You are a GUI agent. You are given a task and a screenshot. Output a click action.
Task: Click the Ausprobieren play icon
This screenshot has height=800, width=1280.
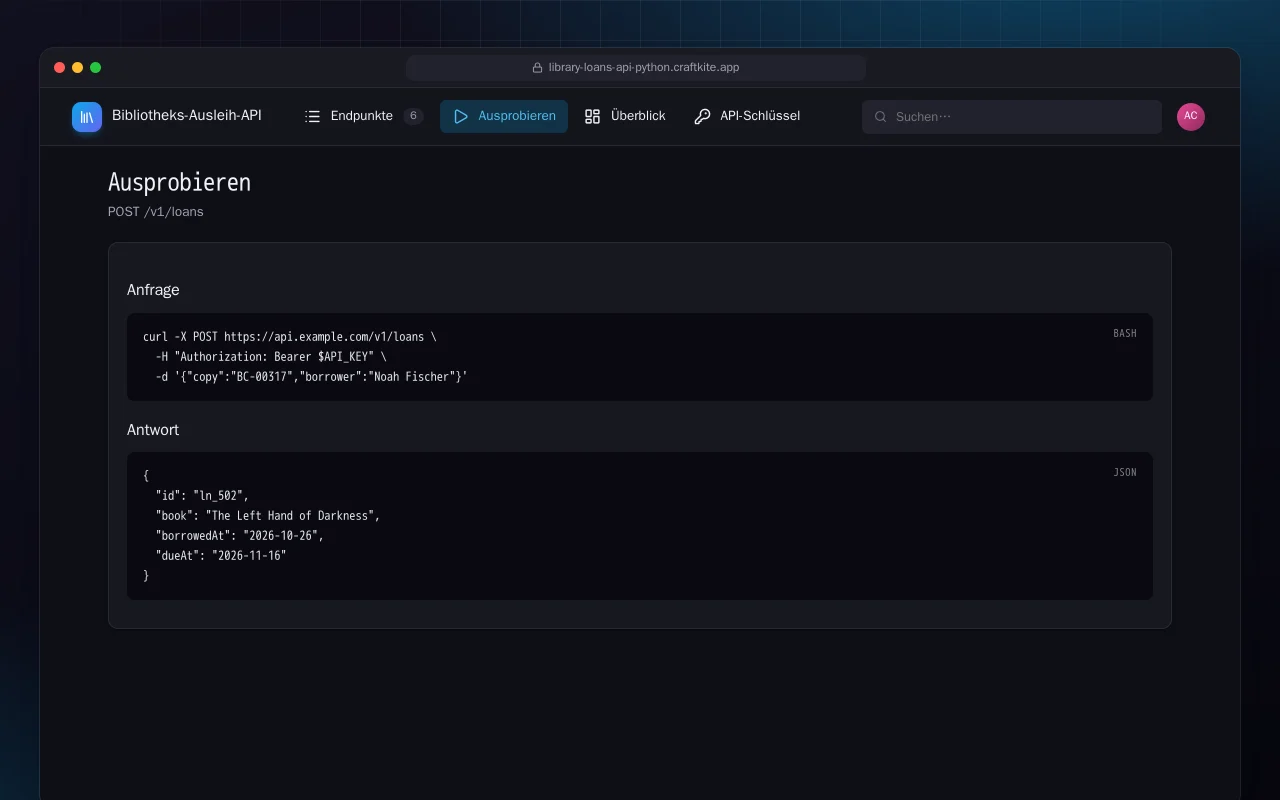(461, 116)
